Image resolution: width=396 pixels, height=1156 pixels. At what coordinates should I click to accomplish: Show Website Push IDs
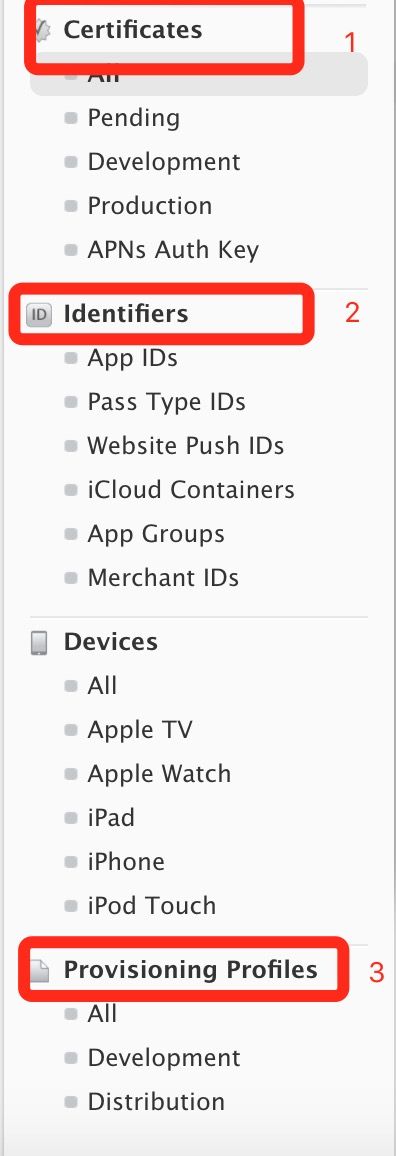186,446
